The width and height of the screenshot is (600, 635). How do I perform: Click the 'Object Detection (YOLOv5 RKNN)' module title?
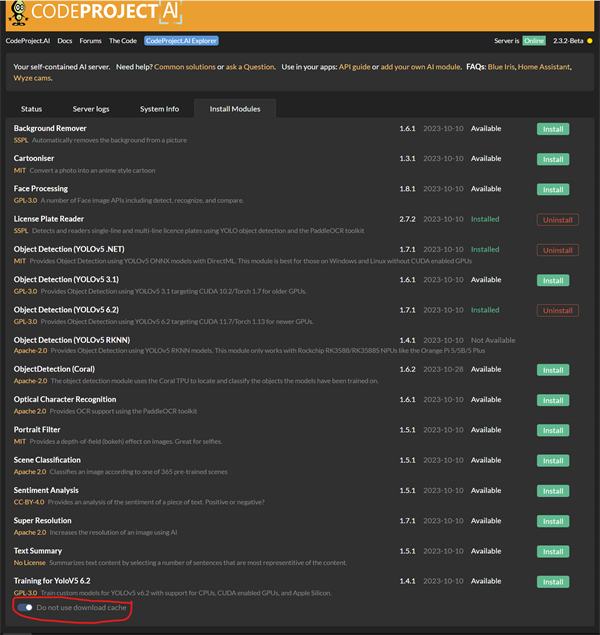pyautogui.click(x=72, y=340)
